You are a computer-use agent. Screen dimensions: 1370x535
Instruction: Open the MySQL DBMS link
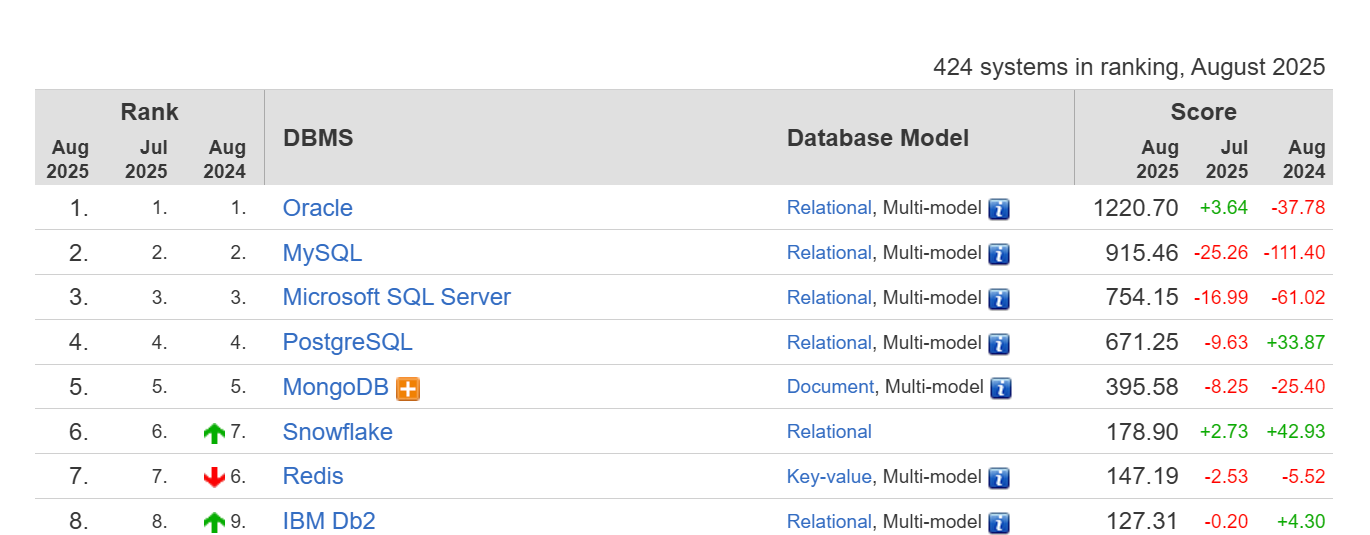(322, 253)
